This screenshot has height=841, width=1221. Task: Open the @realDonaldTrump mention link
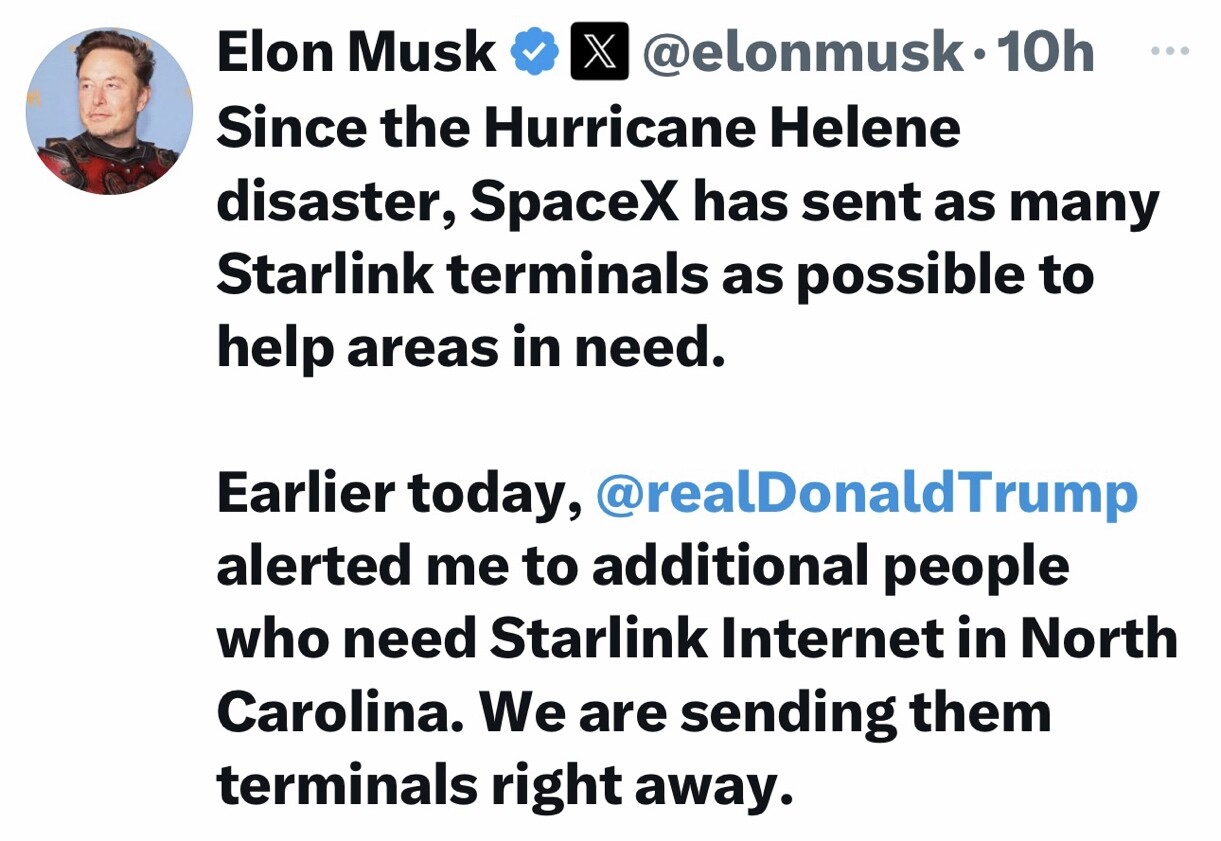tap(867, 495)
